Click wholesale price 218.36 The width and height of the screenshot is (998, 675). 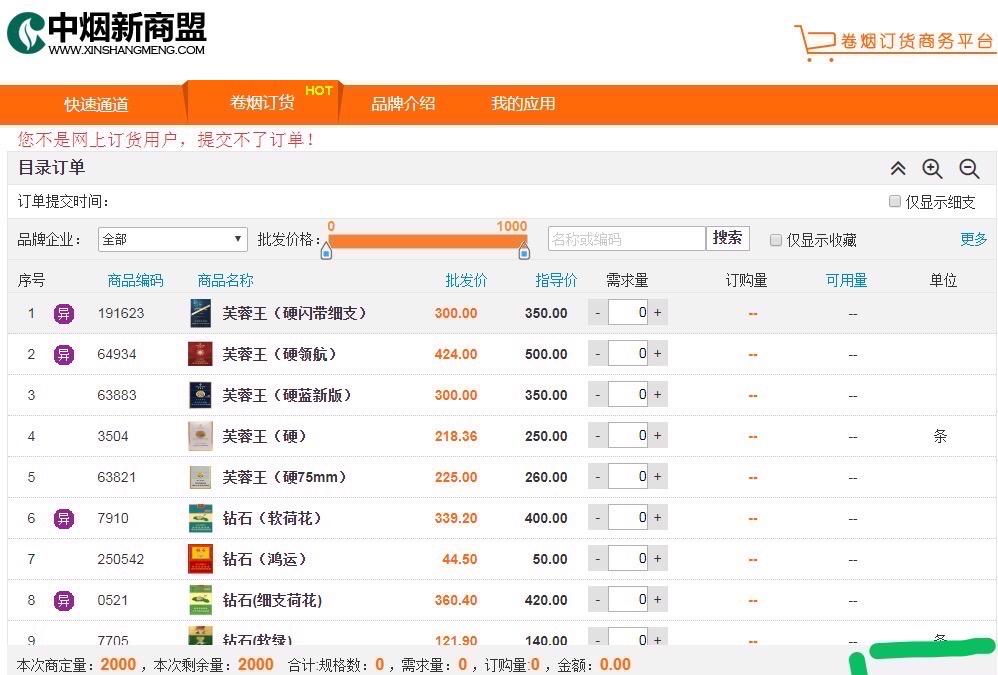point(456,436)
